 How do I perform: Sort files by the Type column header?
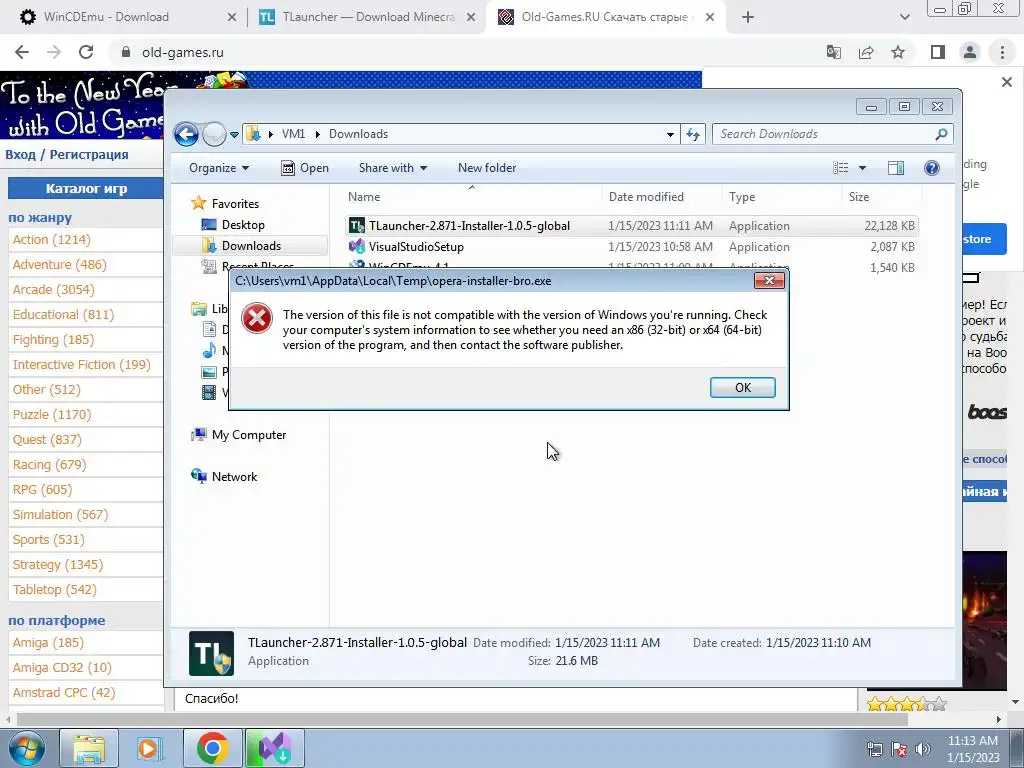click(x=742, y=197)
